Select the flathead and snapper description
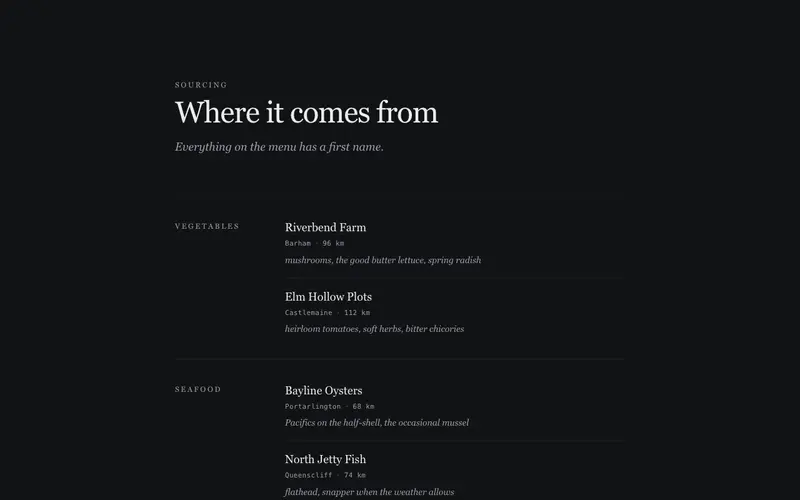This screenshot has height=500, width=800. (369, 492)
